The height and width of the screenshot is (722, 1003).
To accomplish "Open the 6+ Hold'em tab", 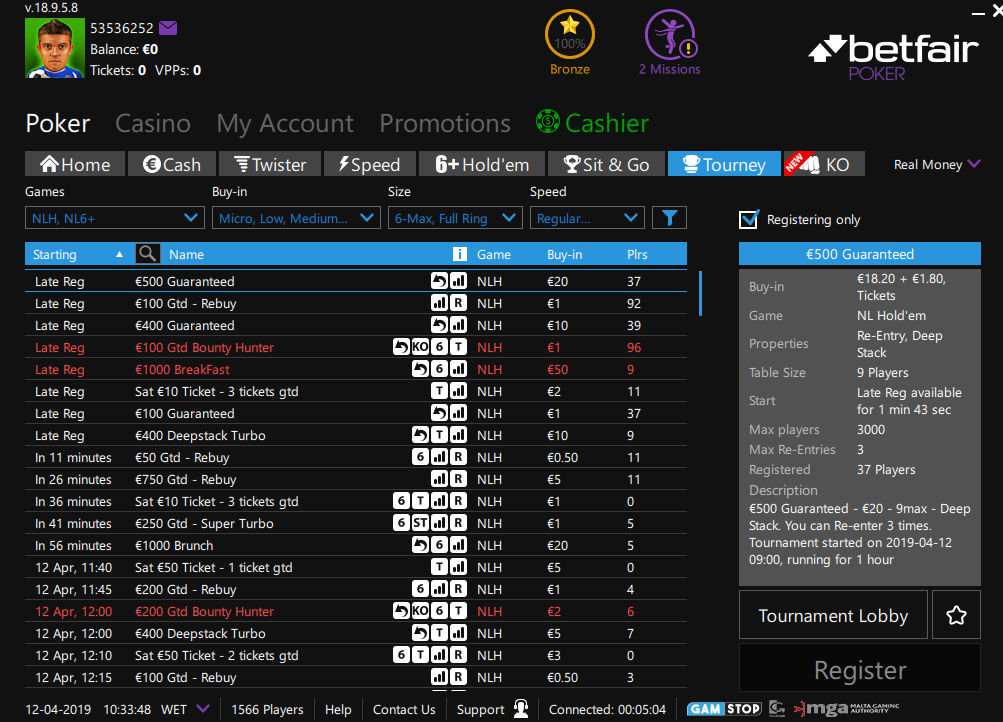I will (482, 164).
